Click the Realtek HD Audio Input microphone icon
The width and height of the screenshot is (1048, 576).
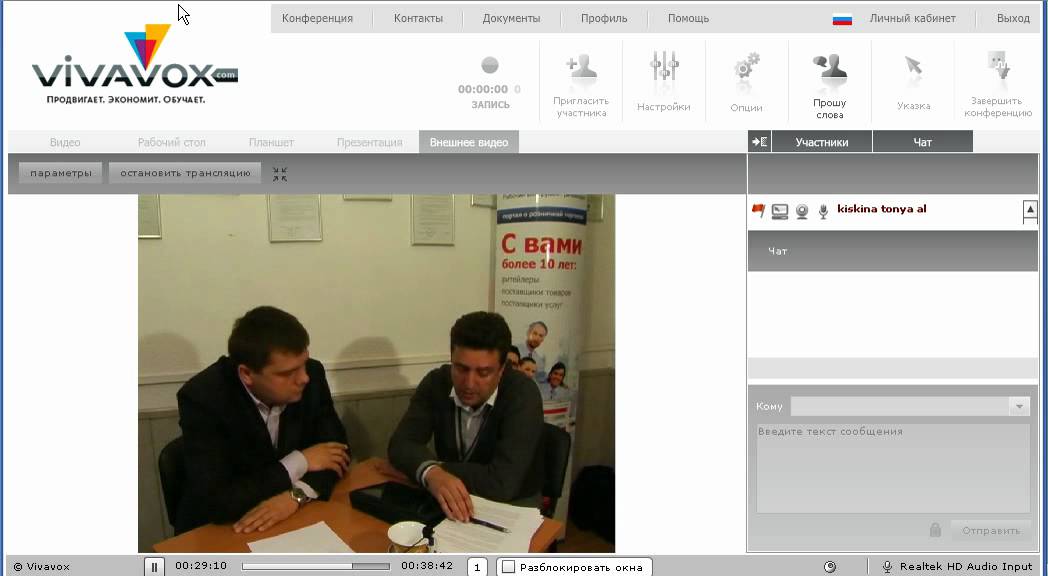point(887,567)
